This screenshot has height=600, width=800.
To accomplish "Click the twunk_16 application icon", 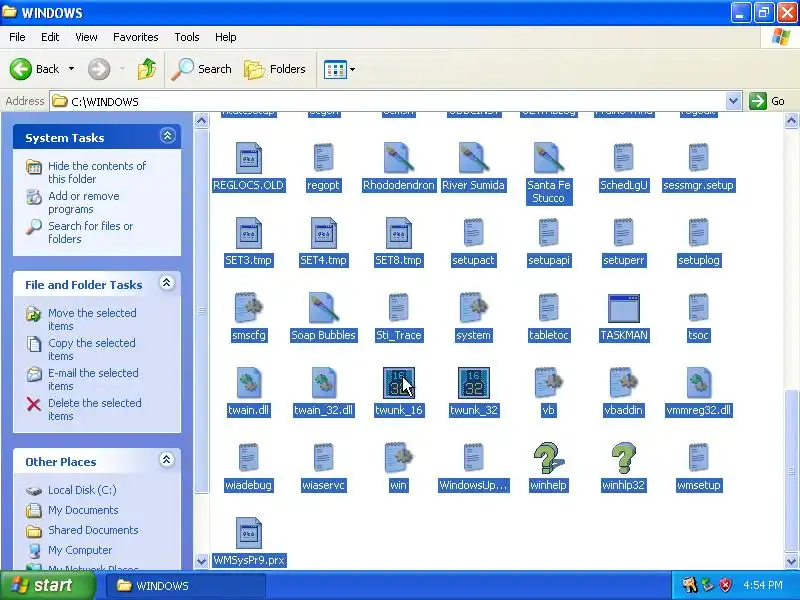I will tap(398, 383).
